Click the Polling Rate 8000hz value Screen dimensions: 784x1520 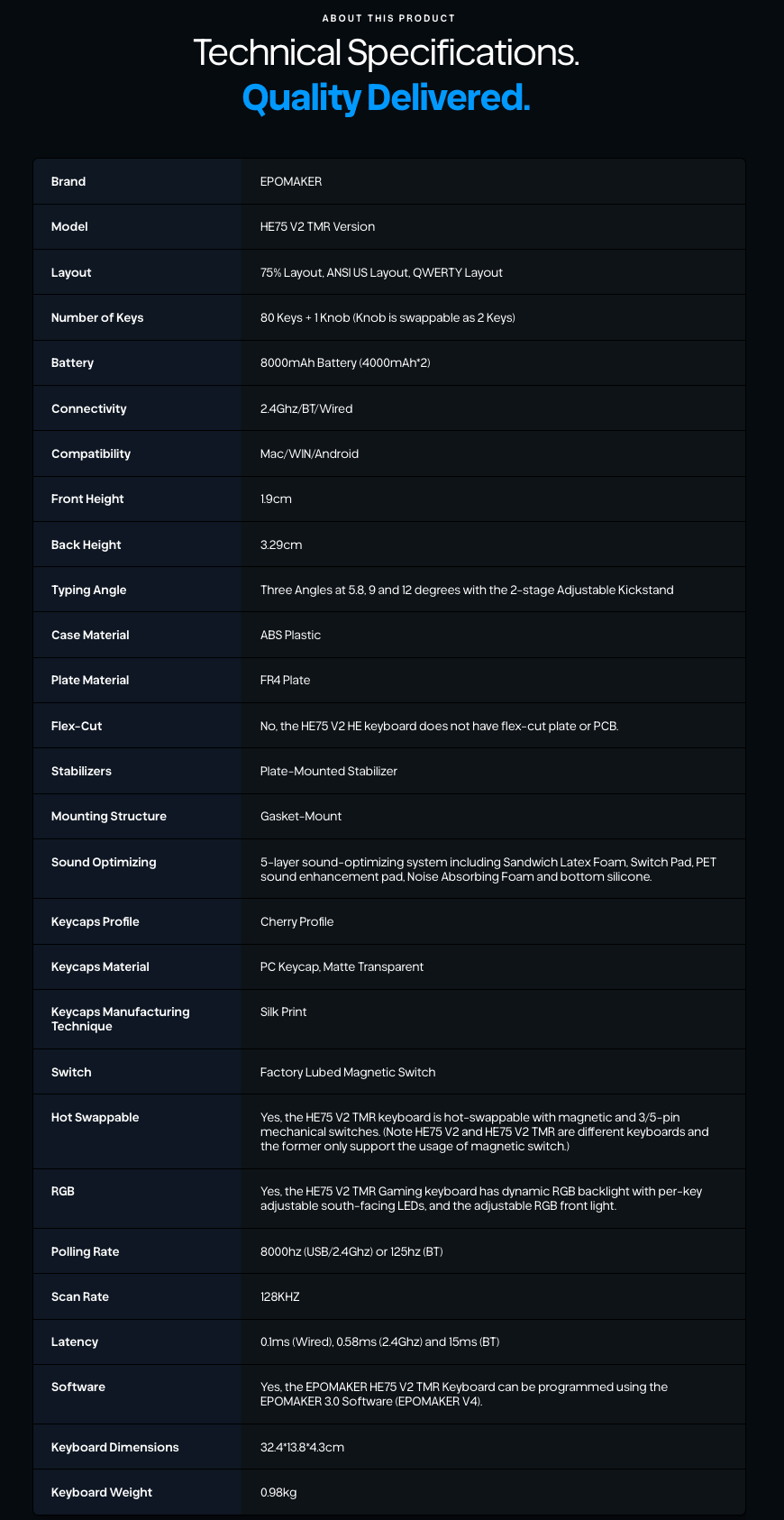coord(351,1252)
